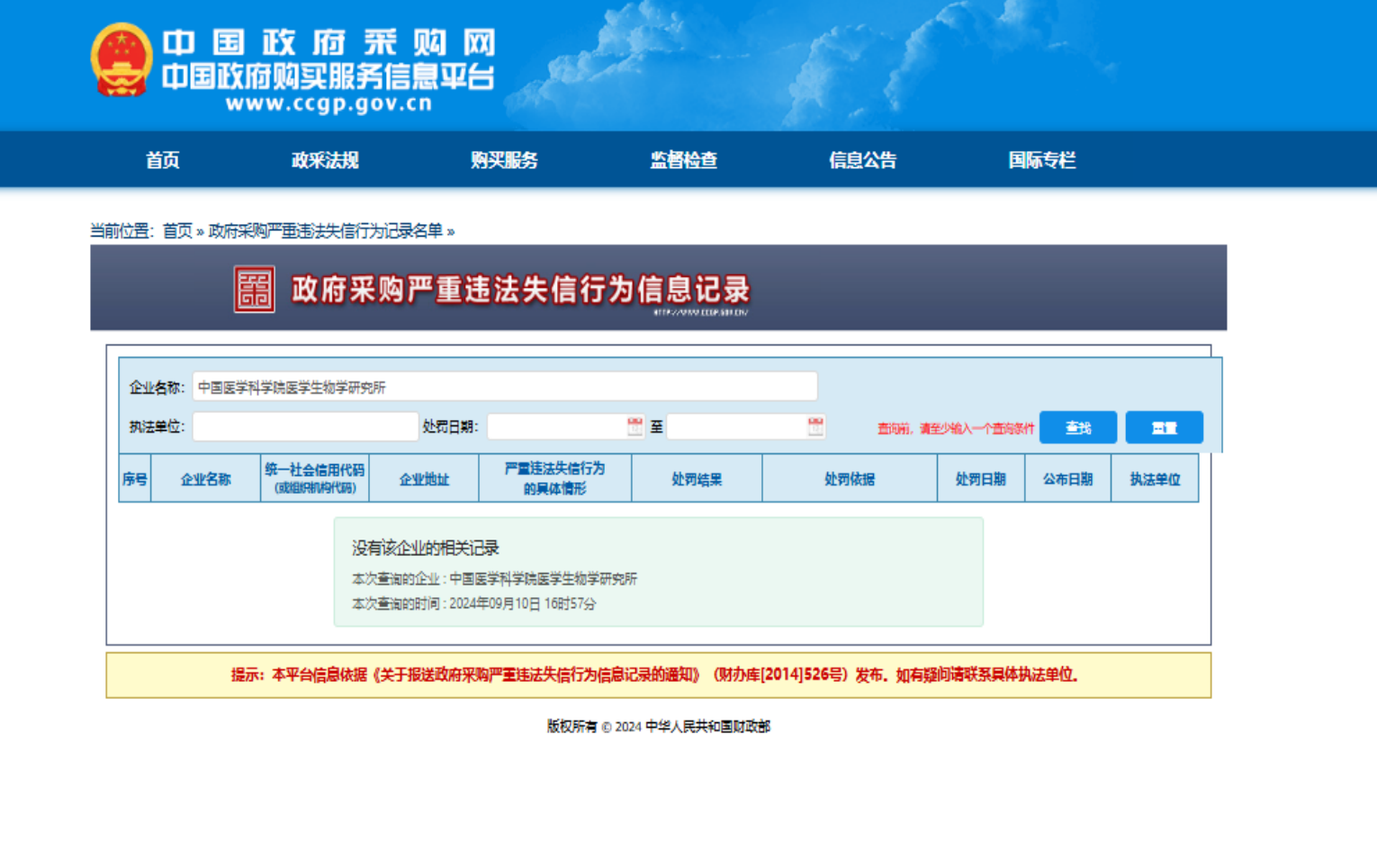Click the 没有该企业的相关记录 message
The height and width of the screenshot is (868, 1377).
click(425, 548)
